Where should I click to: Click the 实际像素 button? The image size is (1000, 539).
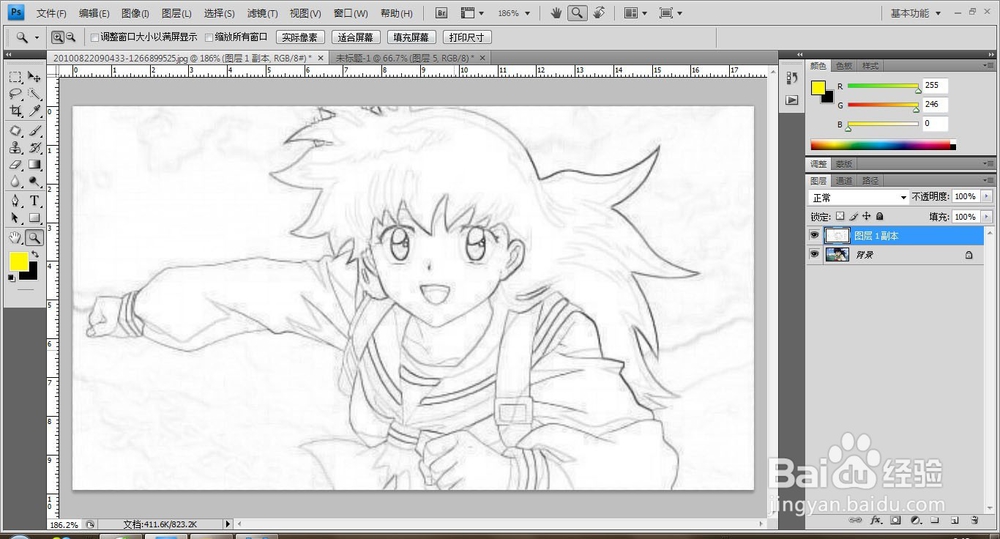point(300,38)
